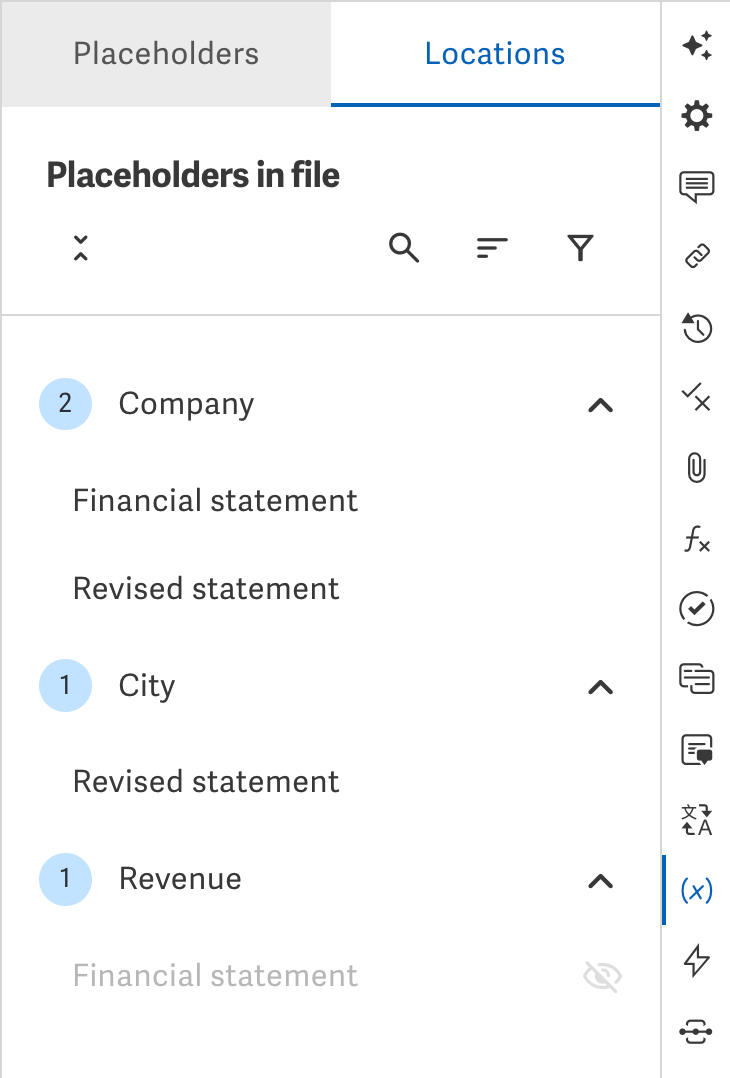Switch to the Placeholders tab
The image size is (730, 1078).
165,54
